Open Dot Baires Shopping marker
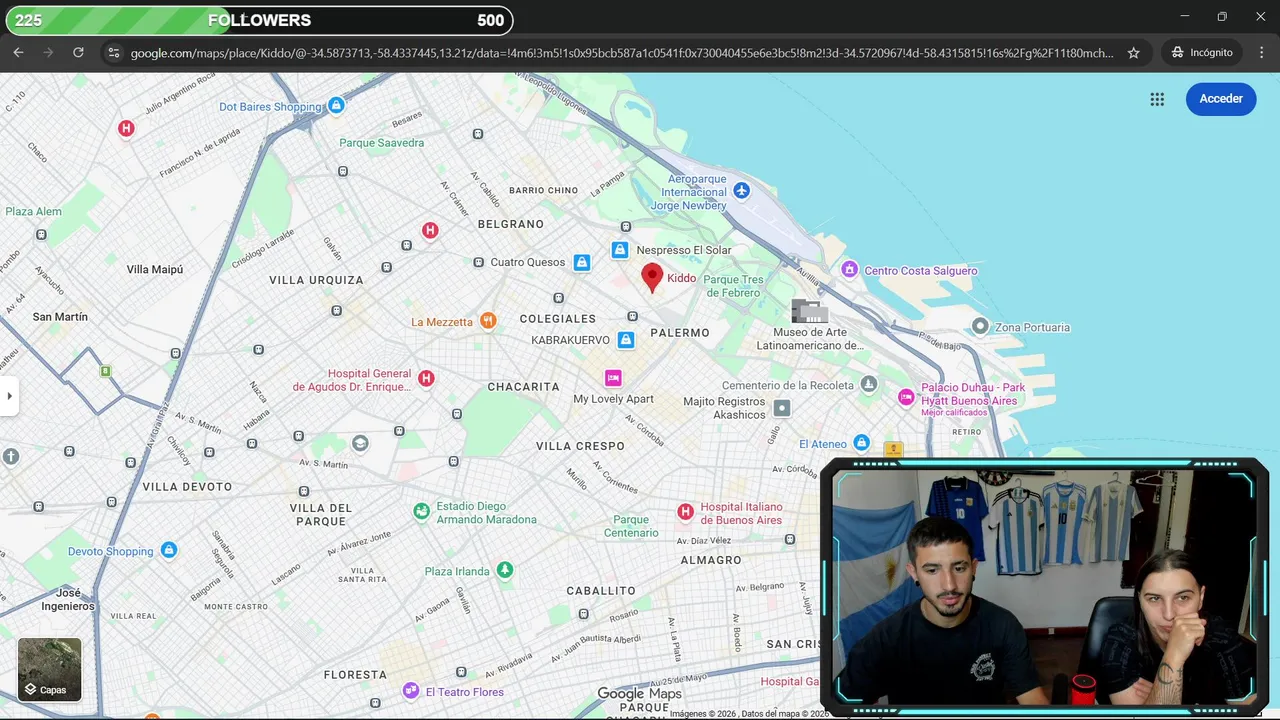This screenshot has height=720, width=1280. 336,105
